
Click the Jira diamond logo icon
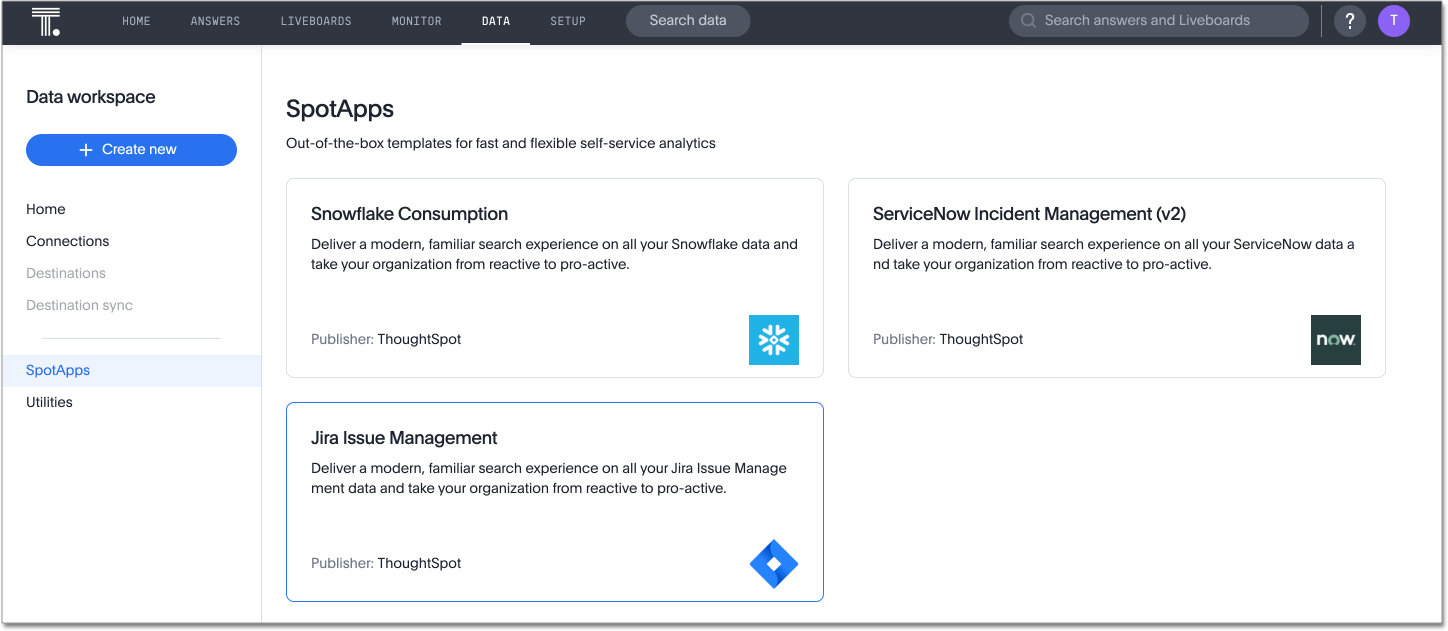tap(773, 564)
